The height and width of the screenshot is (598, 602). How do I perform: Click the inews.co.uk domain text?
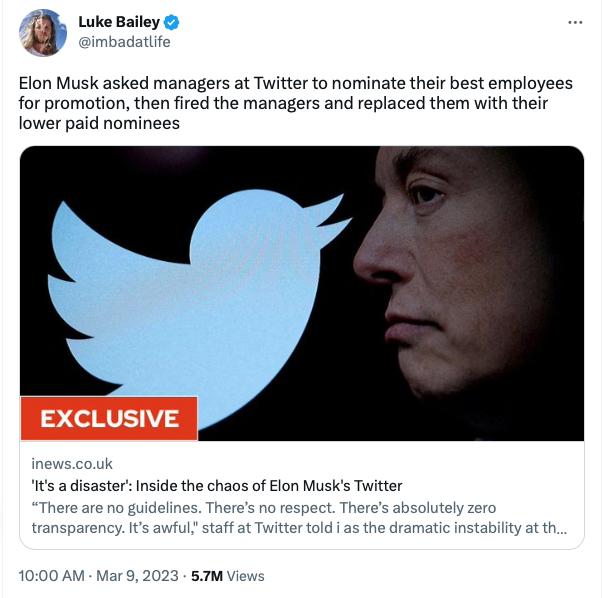72,463
